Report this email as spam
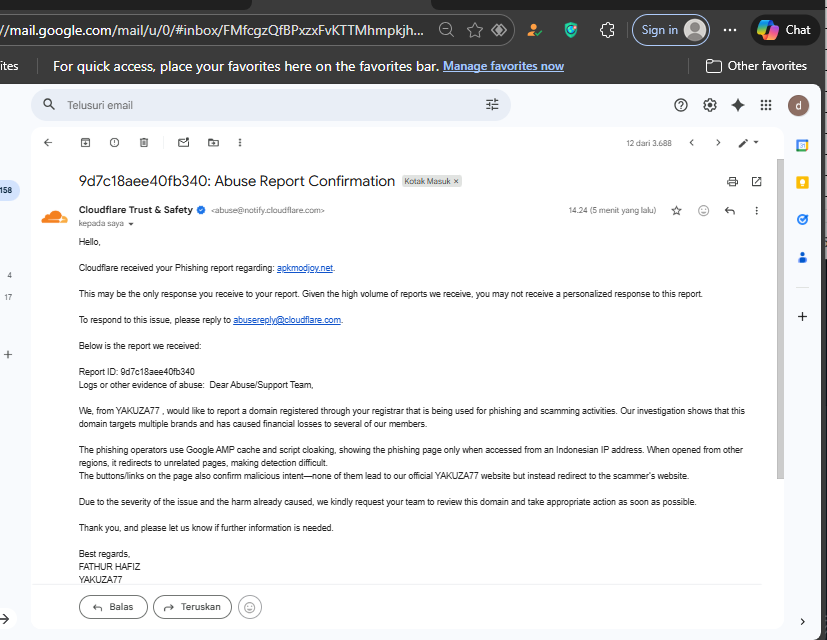Viewport: 827px width, 640px height. (x=114, y=142)
